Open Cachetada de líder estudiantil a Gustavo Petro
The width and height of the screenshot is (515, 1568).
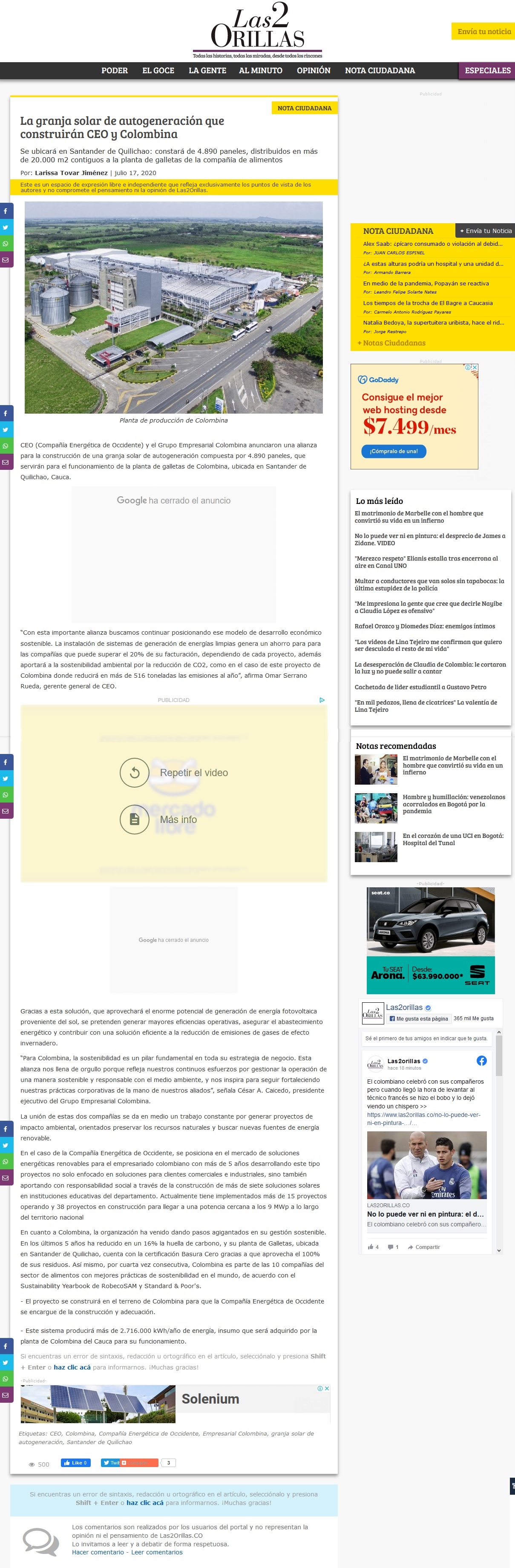(420, 687)
